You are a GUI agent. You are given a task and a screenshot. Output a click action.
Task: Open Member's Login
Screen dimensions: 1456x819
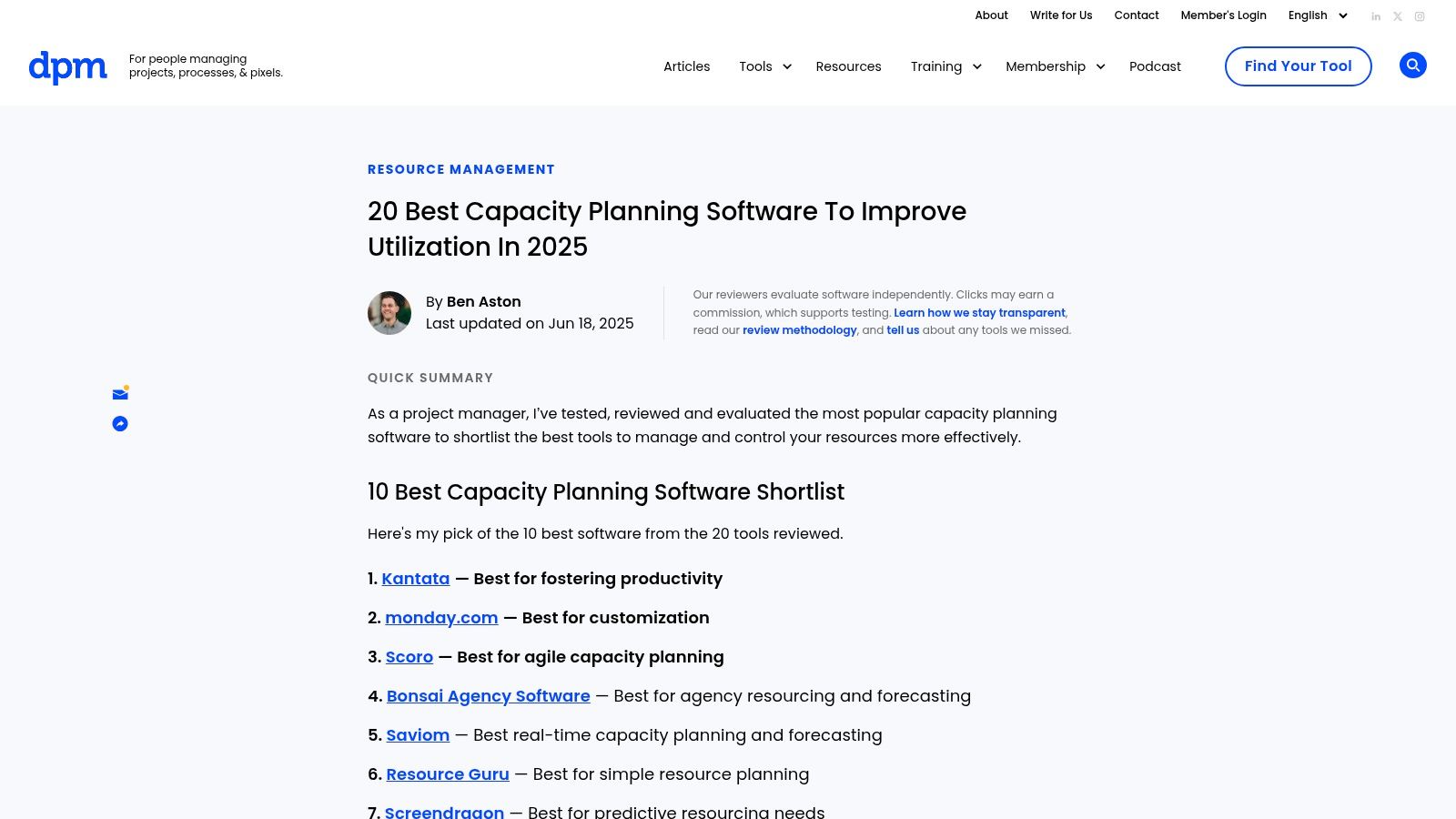coord(1223,15)
